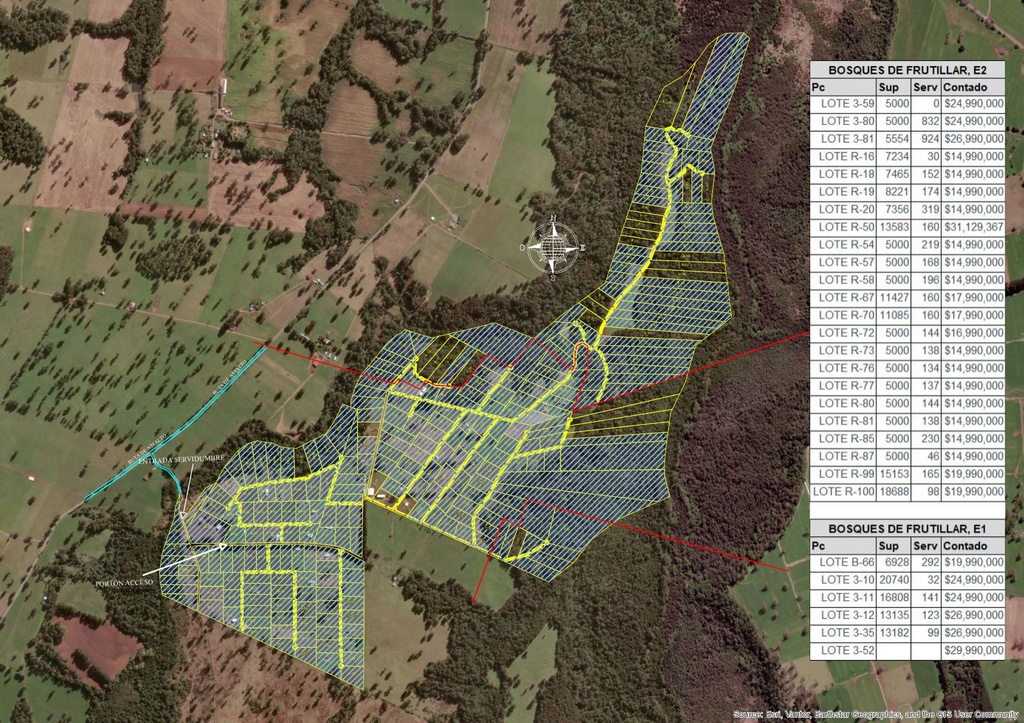
Task: Select the LOTE 3-11 cell
Action: tap(843, 598)
